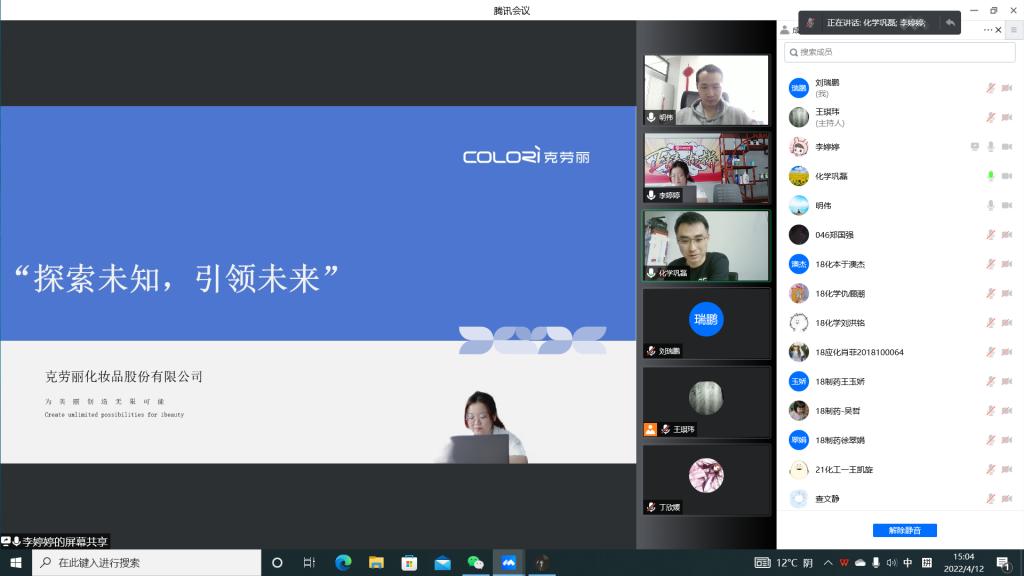Select 明伟's video thumbnail
The width and height of the screenshot is (1024, 576).
point(706,90)
